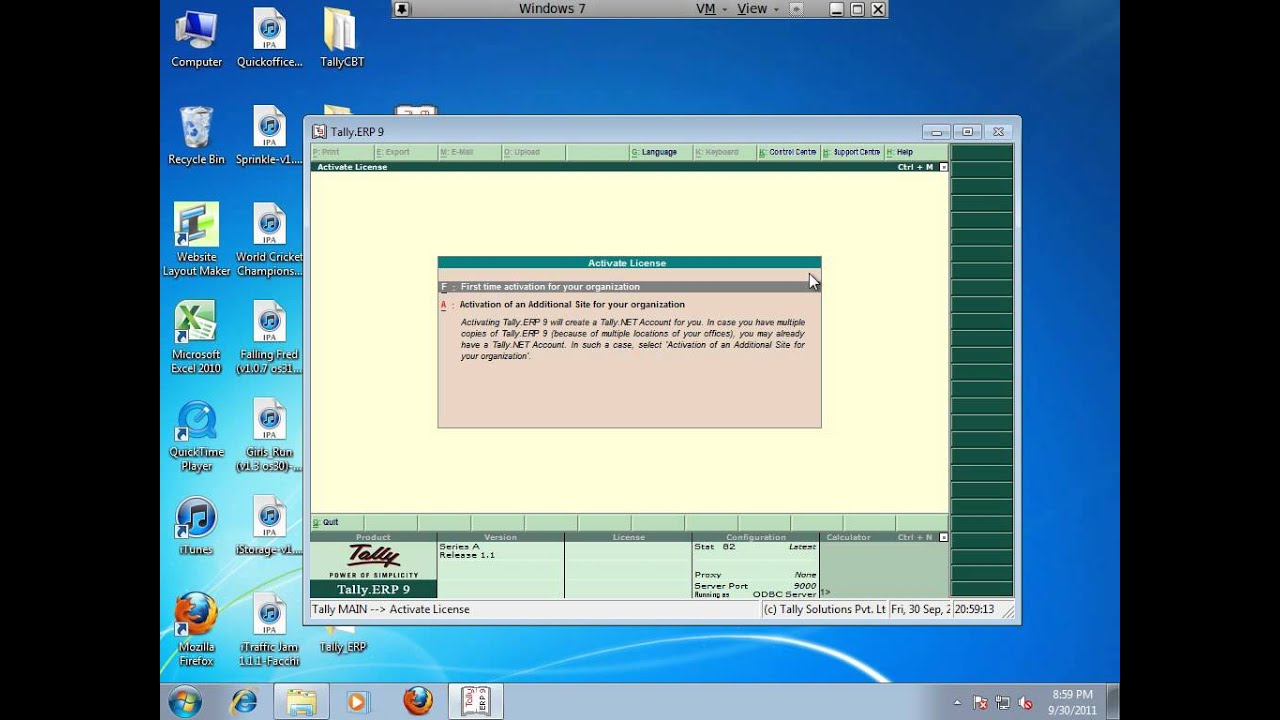
Task: Click the '(c) Tally Solutions Pvt. Lt' status entry
Action: pyautogui.click(x=824, y=609)
